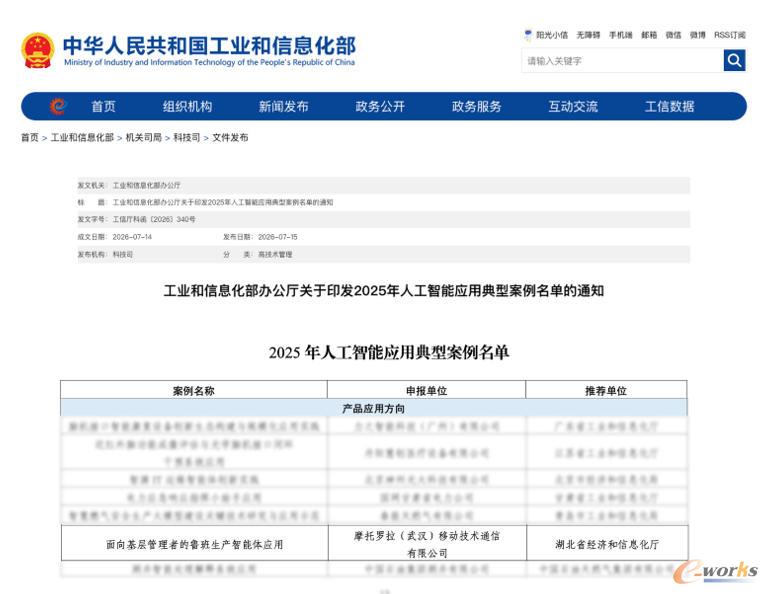
Task: Open the 政务服务 navigation tab
Action: click(477, 106)
